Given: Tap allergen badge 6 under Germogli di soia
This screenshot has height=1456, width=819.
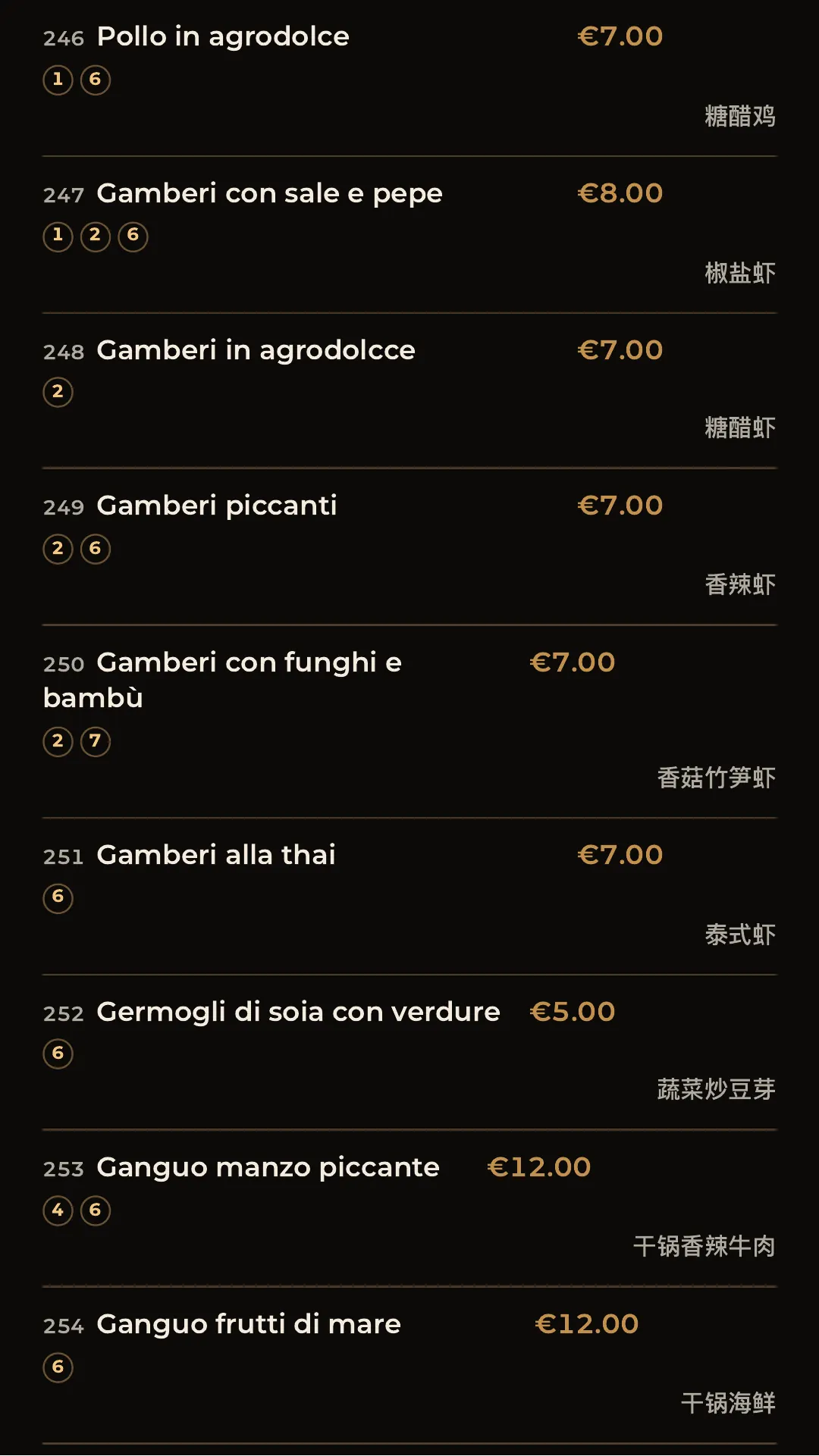Looking at the screenshot, I should click(x=58, y=1054).
